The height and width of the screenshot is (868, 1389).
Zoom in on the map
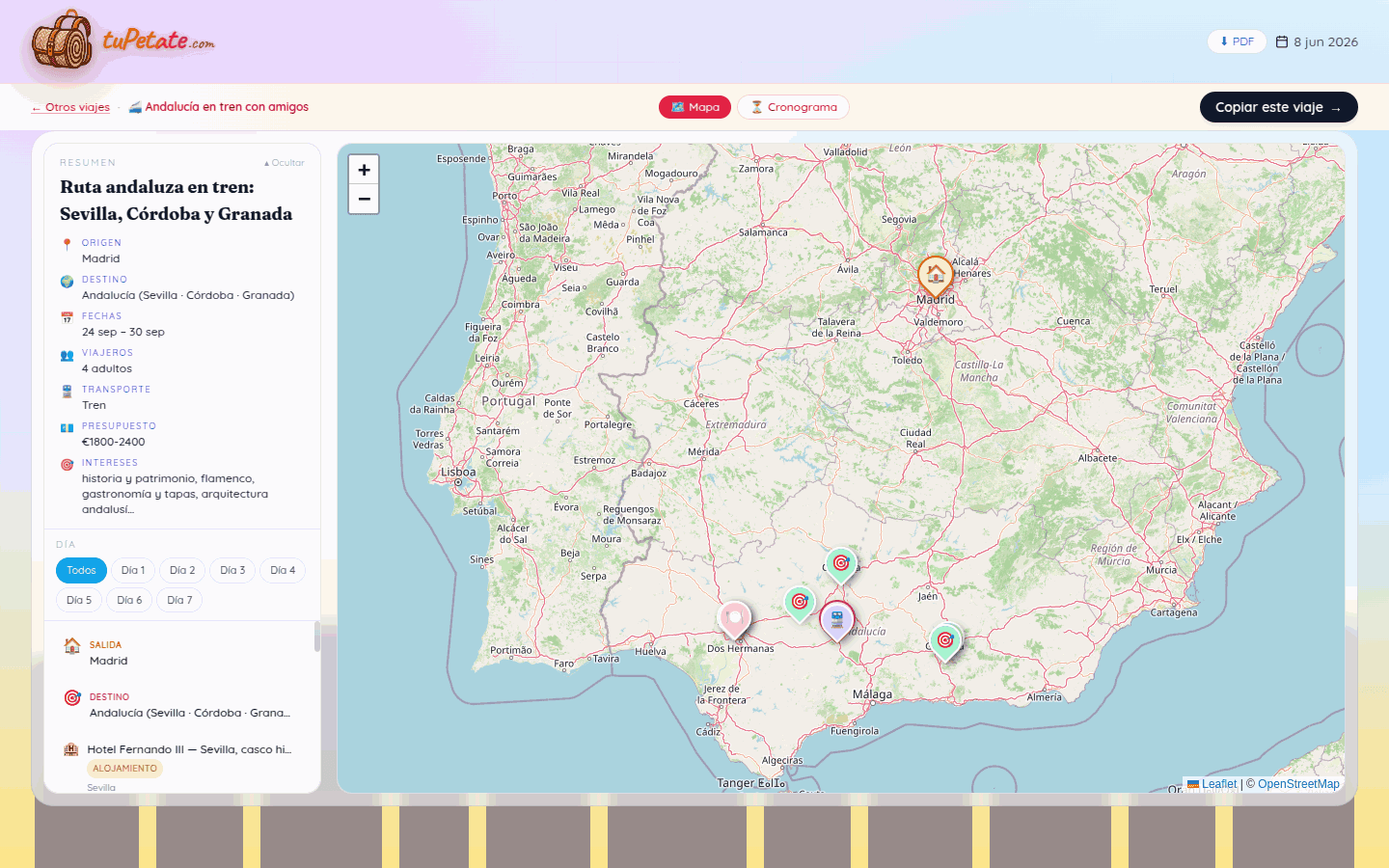[364, 170]
